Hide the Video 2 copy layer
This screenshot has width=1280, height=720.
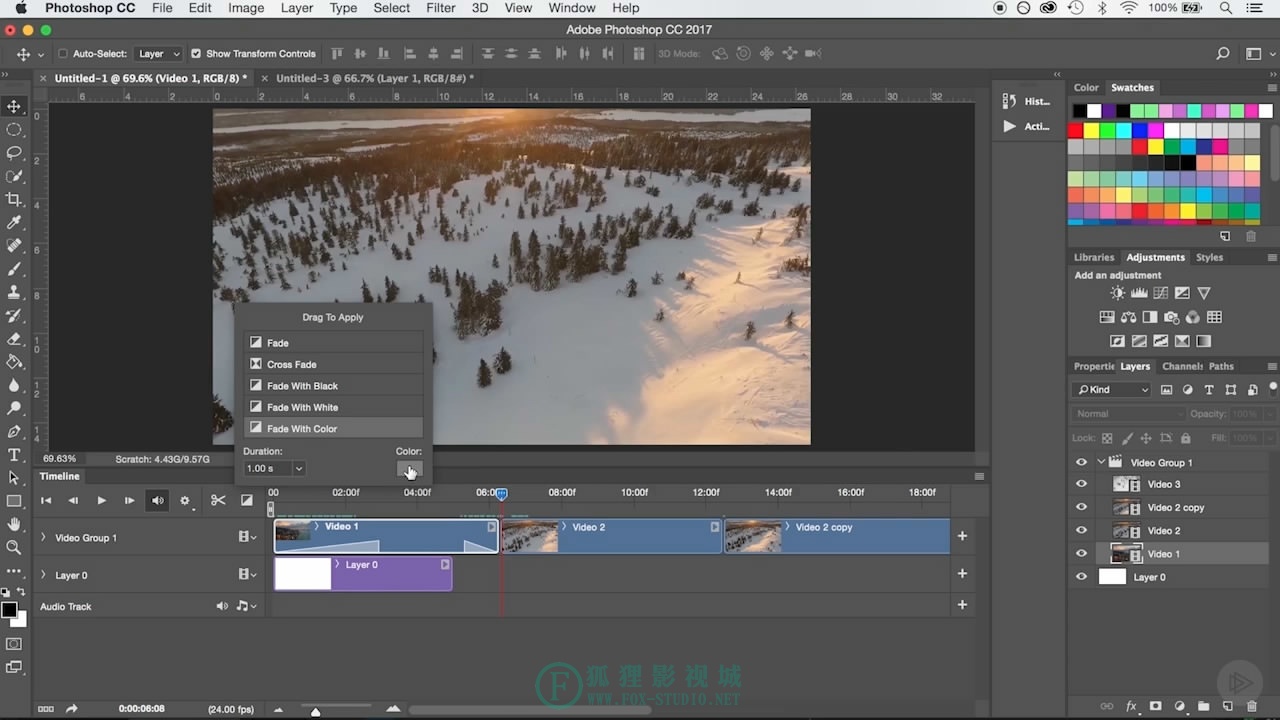pos(1081,508)
